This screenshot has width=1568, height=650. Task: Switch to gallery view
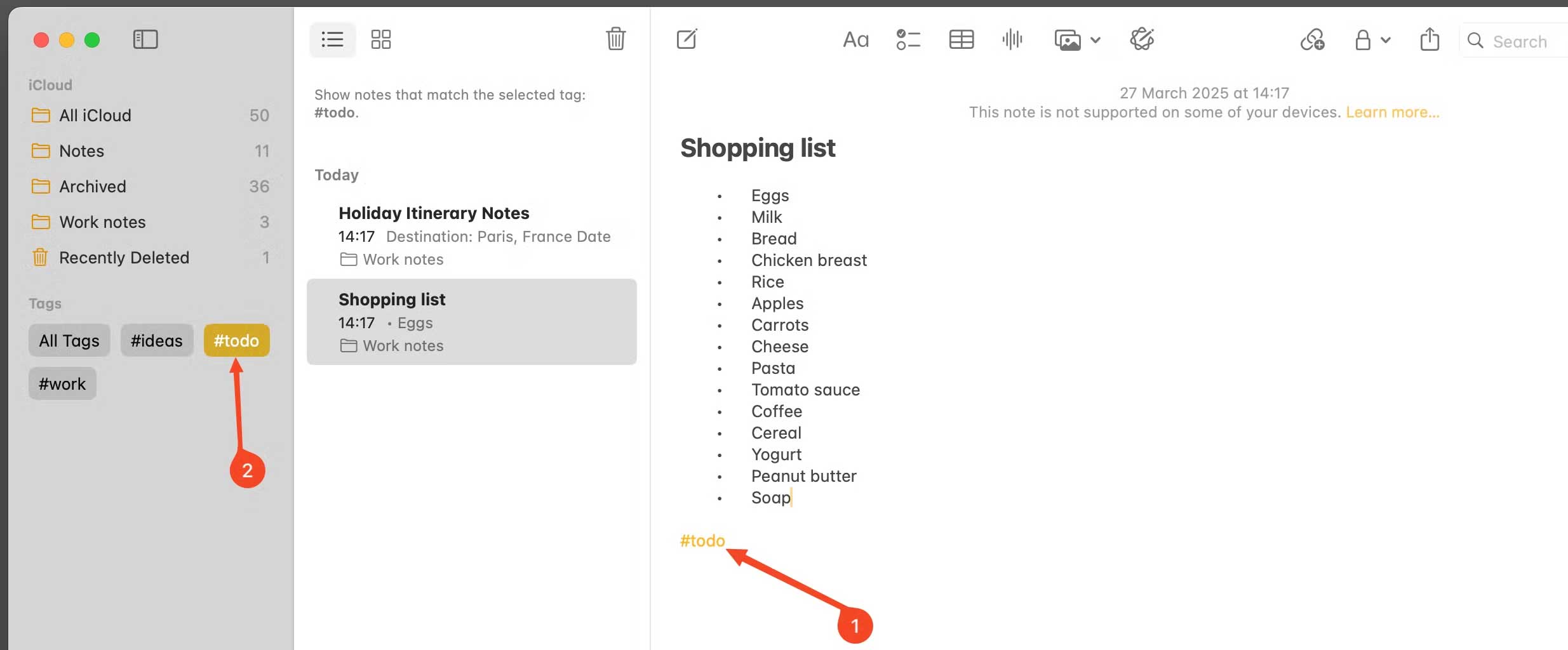coord(380,39)
